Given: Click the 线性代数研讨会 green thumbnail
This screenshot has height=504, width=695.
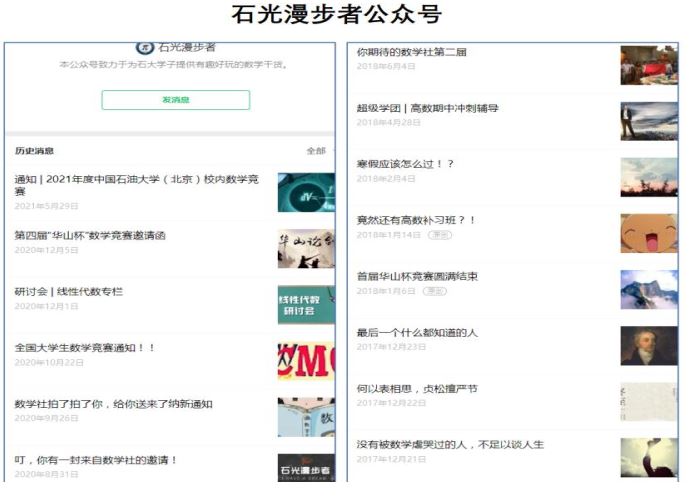Looking at the screenshot, I should tap(306, 305).
